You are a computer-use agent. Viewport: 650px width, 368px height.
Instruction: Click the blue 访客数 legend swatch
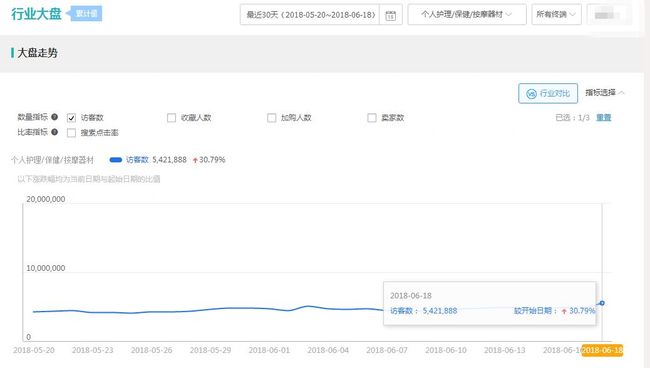pyautogui.click(x=115, y=160)
